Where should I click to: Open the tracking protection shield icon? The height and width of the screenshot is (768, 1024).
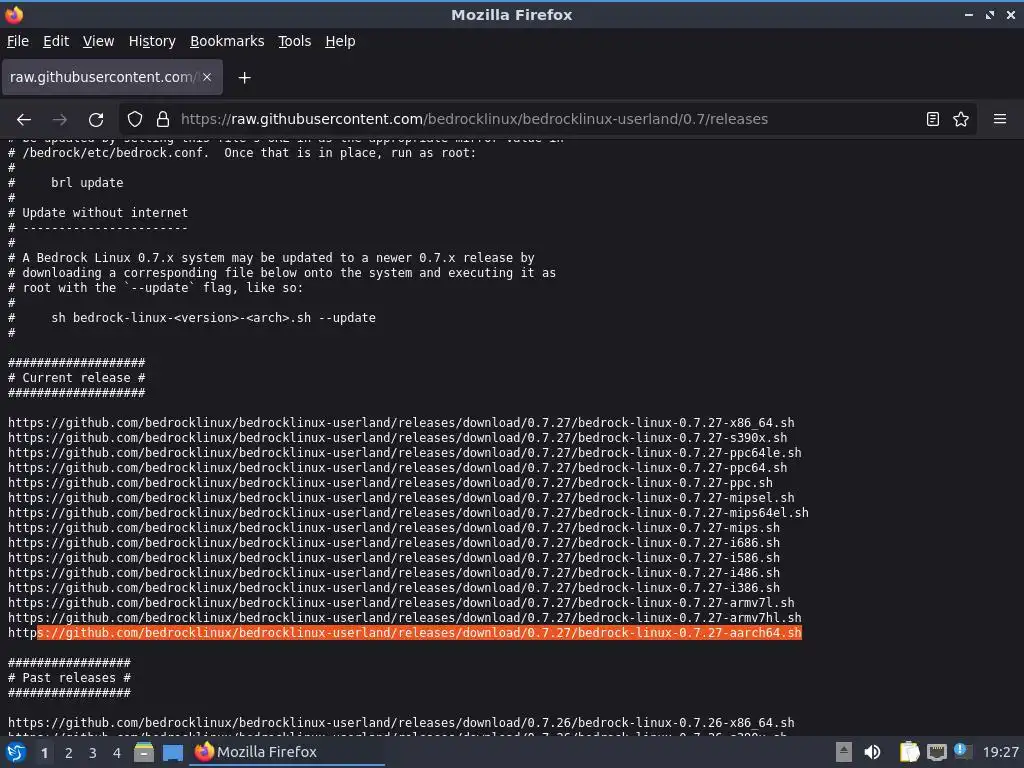pos(135,119)
